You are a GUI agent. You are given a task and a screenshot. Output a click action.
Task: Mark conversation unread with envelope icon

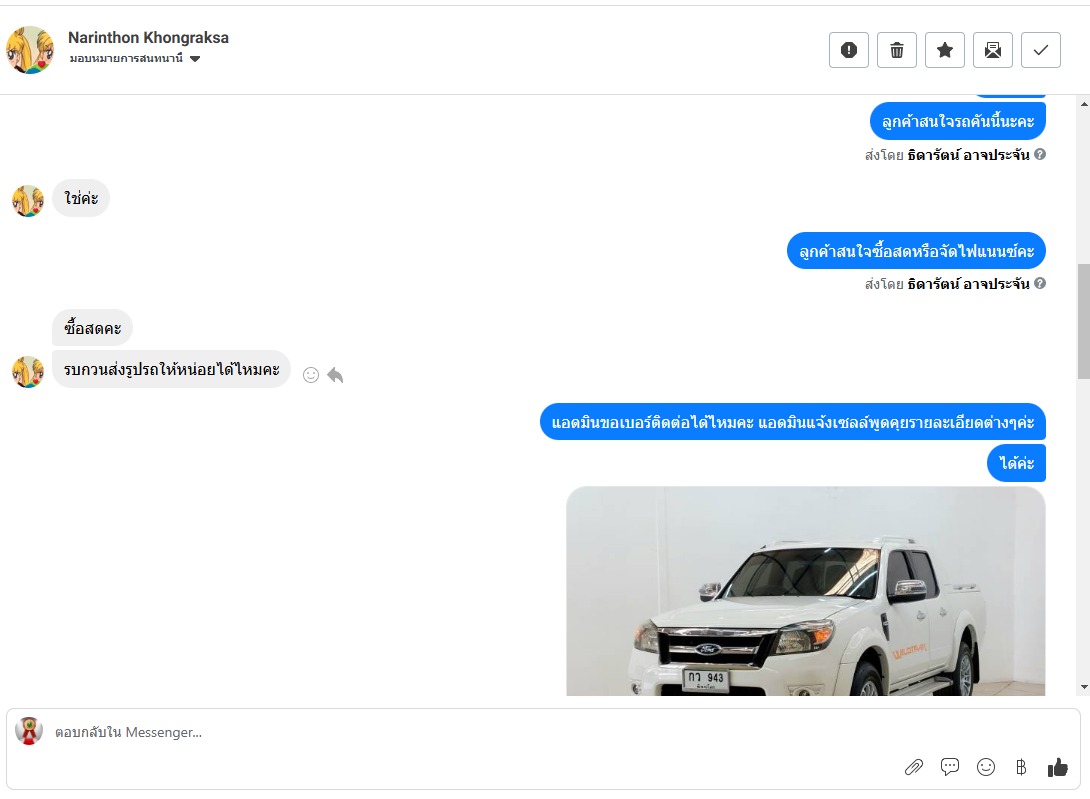[993, 50]
